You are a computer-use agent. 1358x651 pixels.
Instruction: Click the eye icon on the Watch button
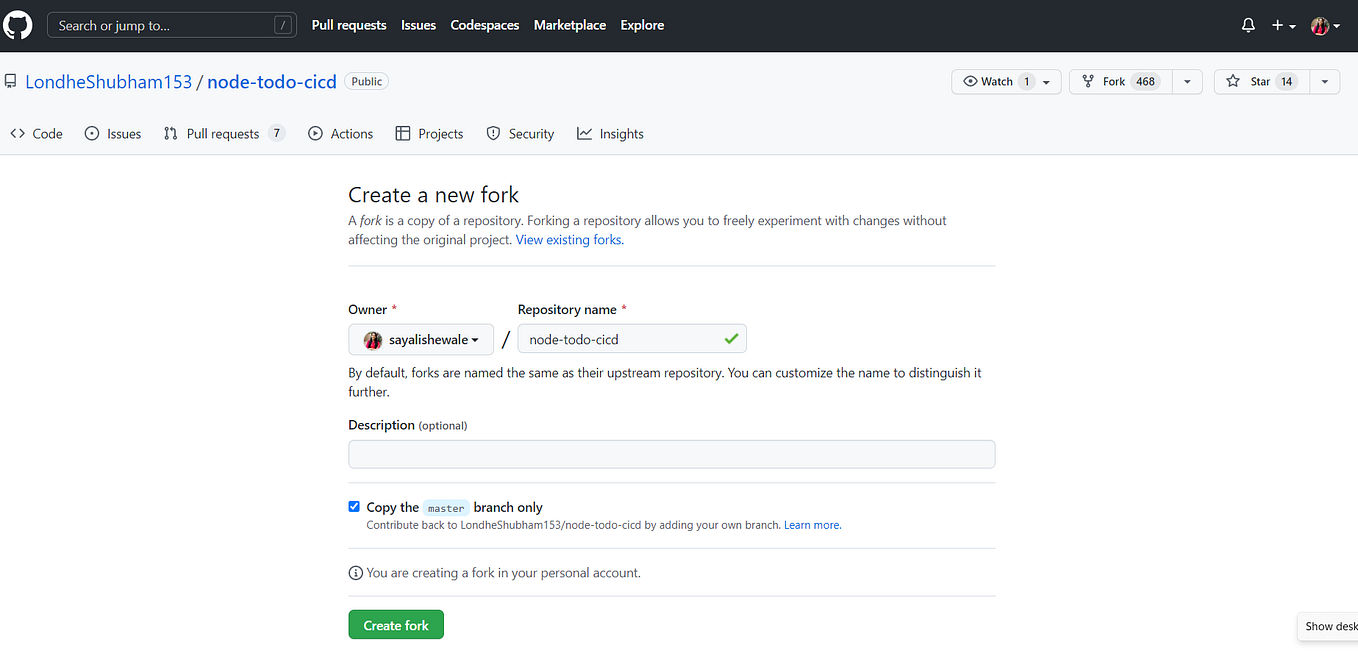coord(970,81)
